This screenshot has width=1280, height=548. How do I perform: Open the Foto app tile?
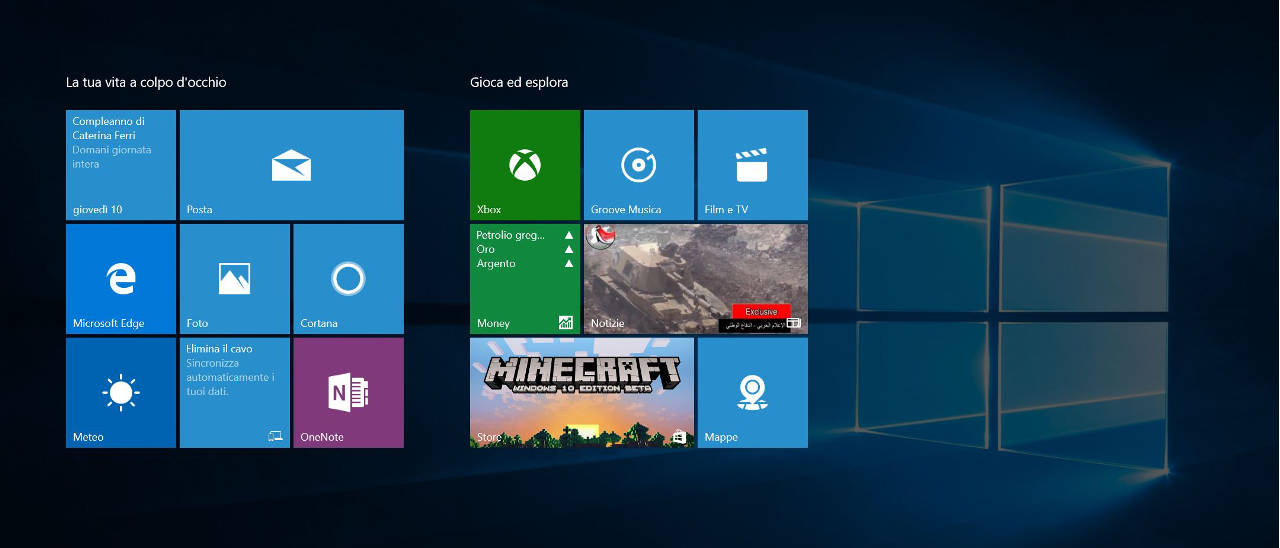pyautogui.click(x=235, y=279)
